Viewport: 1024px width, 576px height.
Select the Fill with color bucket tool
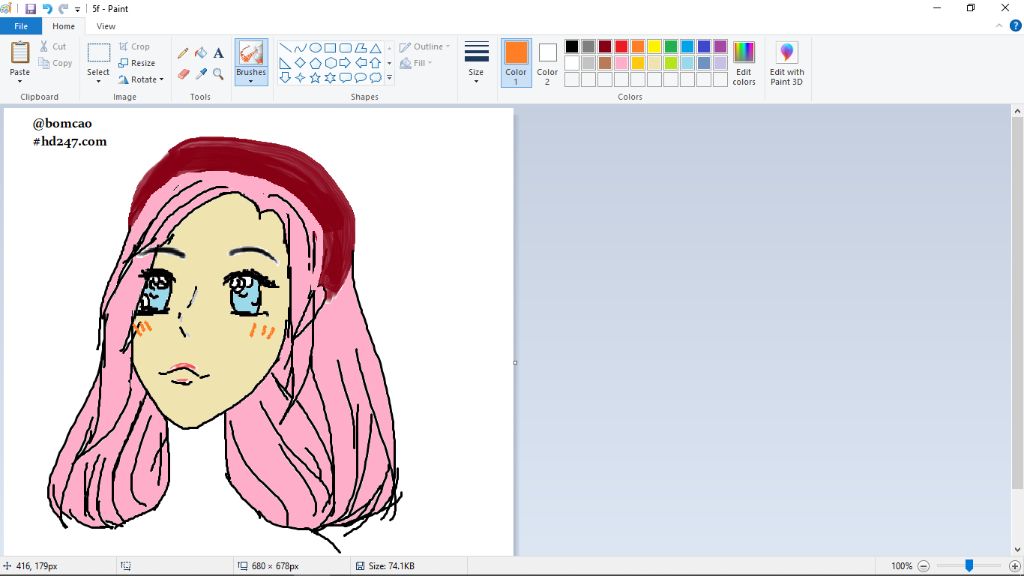[200, 53]
